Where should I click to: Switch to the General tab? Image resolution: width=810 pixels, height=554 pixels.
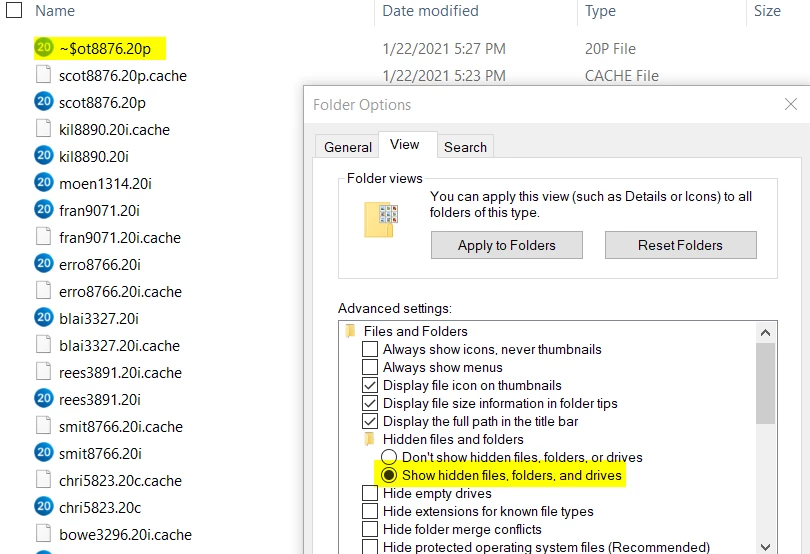[x=348, y=147]
